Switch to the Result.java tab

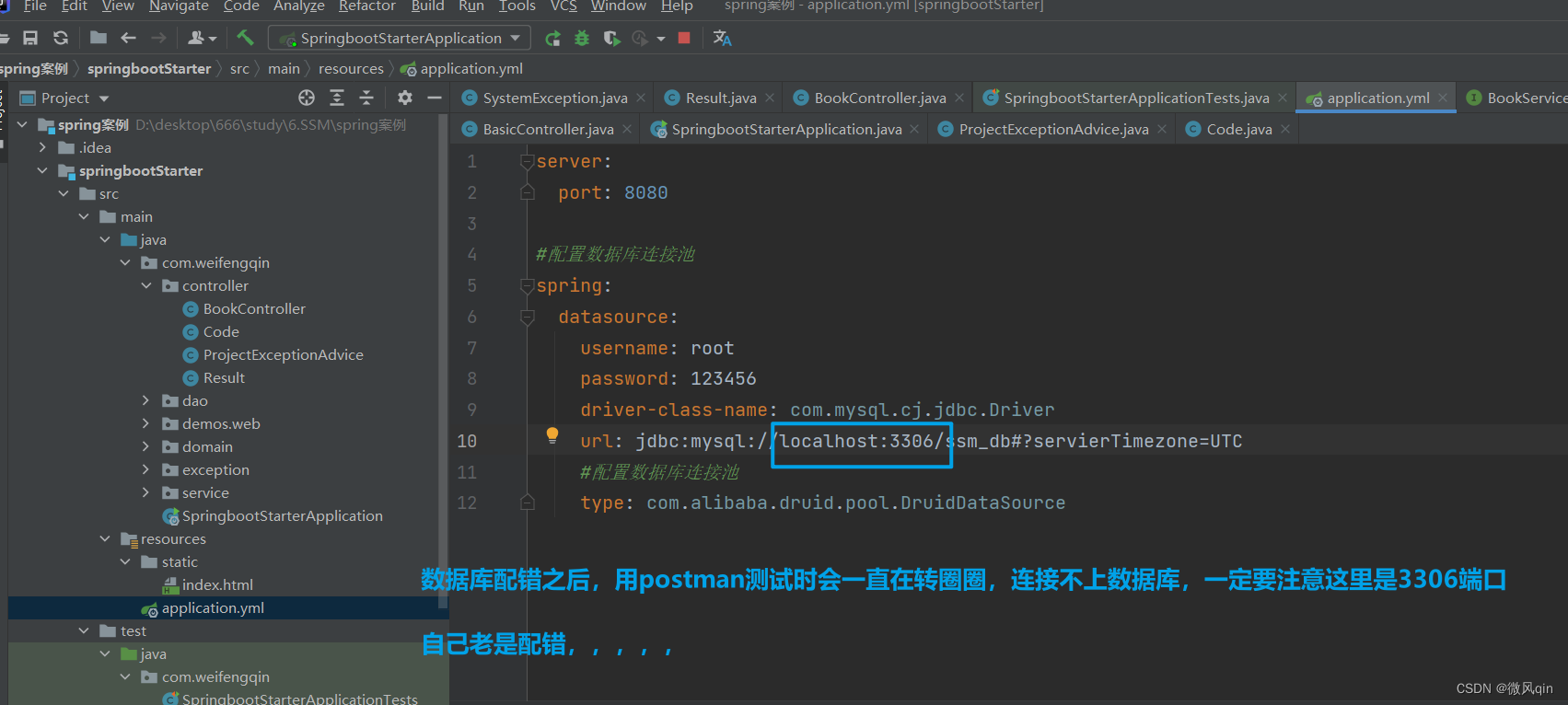[x=720, y=98]
